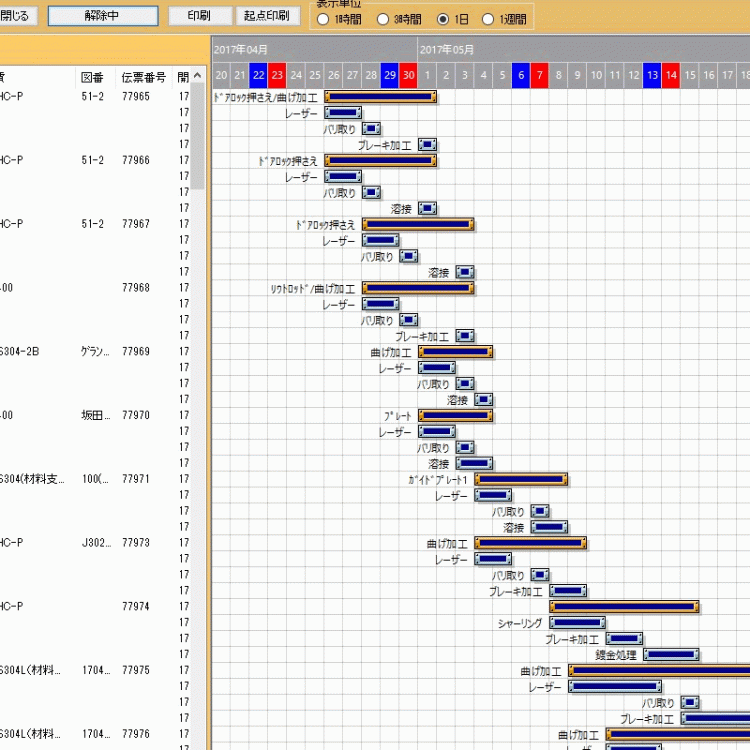Screen dimensions: 750x750
Task: Select the red April 30 date cell
Action: (408, 75)
